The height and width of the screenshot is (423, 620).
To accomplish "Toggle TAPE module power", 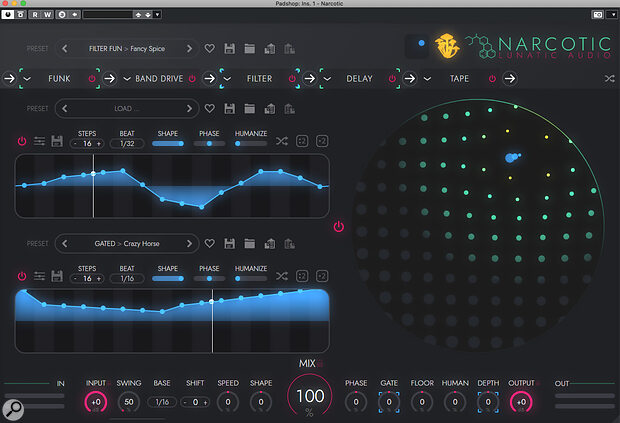I will [x=492, y=79].
